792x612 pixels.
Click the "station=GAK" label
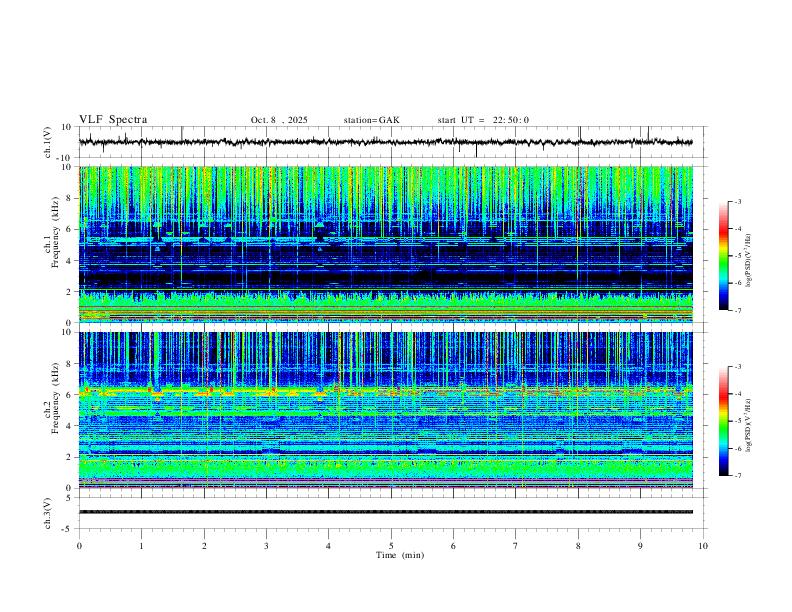(x=371, y=120)
